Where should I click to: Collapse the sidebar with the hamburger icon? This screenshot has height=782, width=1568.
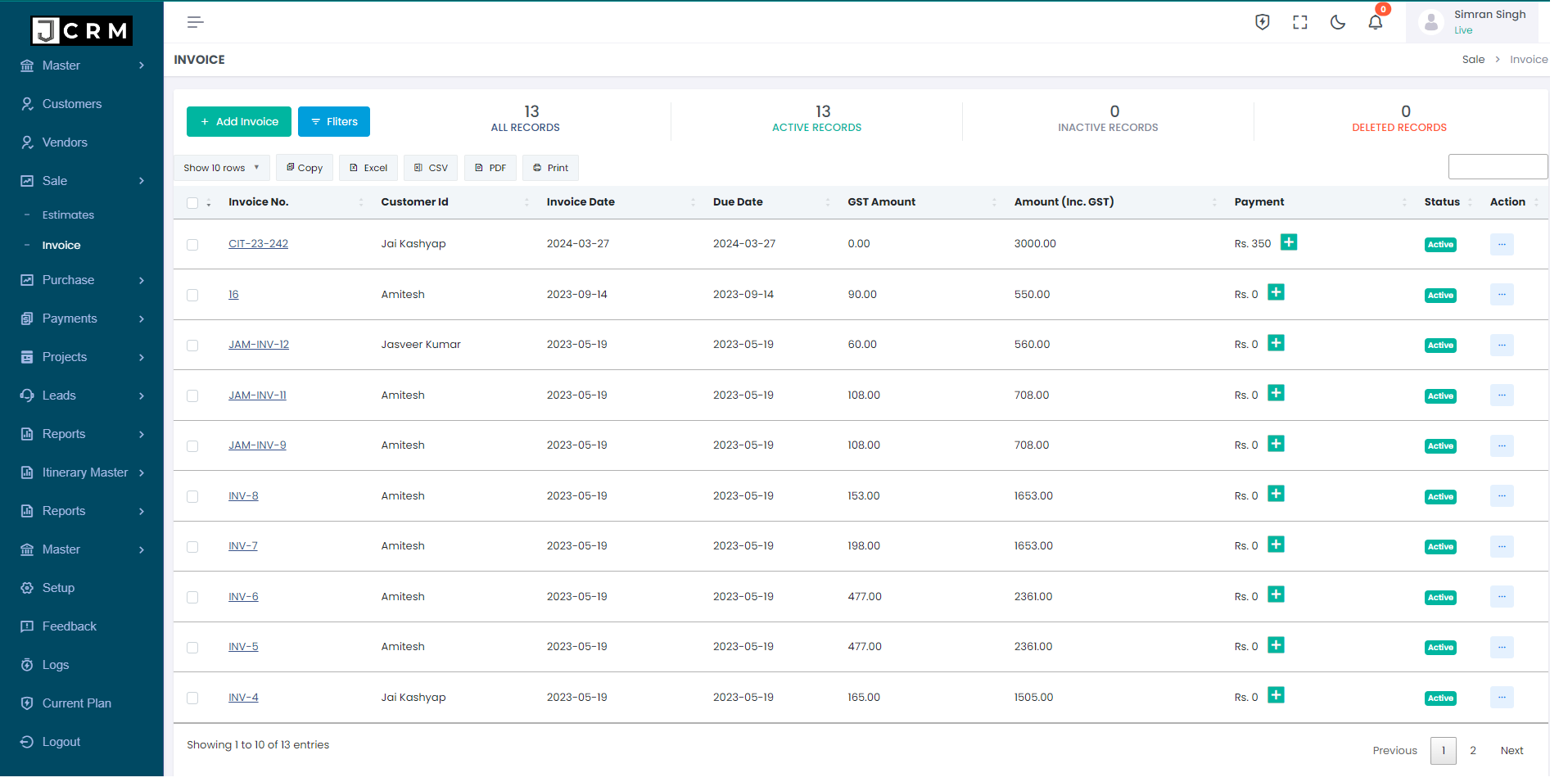[195, 21]
